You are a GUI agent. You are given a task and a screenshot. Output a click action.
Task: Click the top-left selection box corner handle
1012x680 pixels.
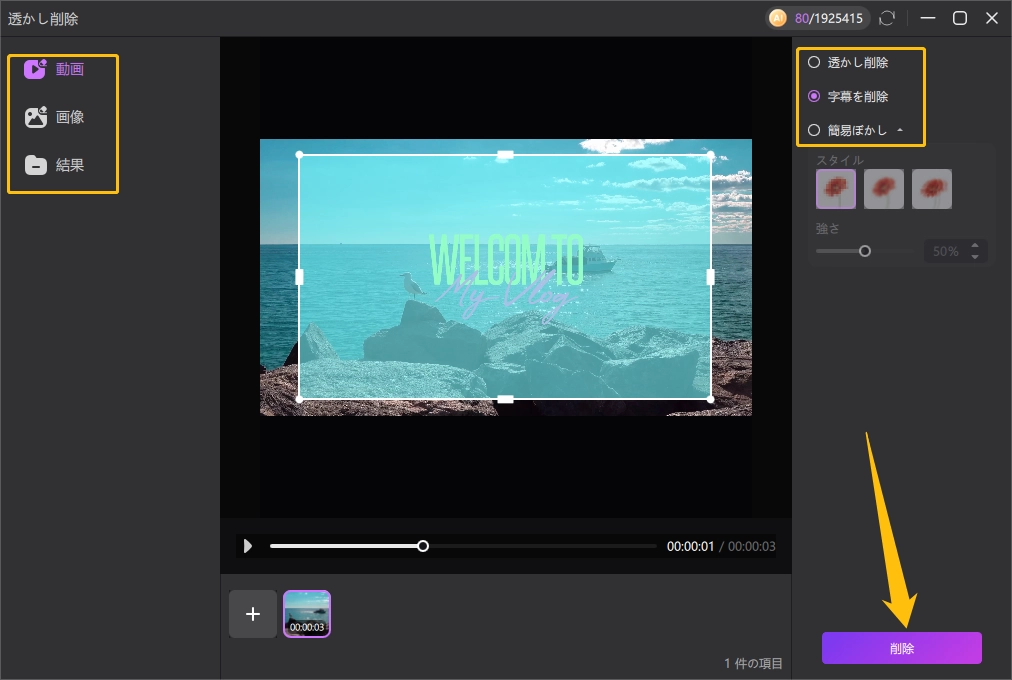pos(299,155)
